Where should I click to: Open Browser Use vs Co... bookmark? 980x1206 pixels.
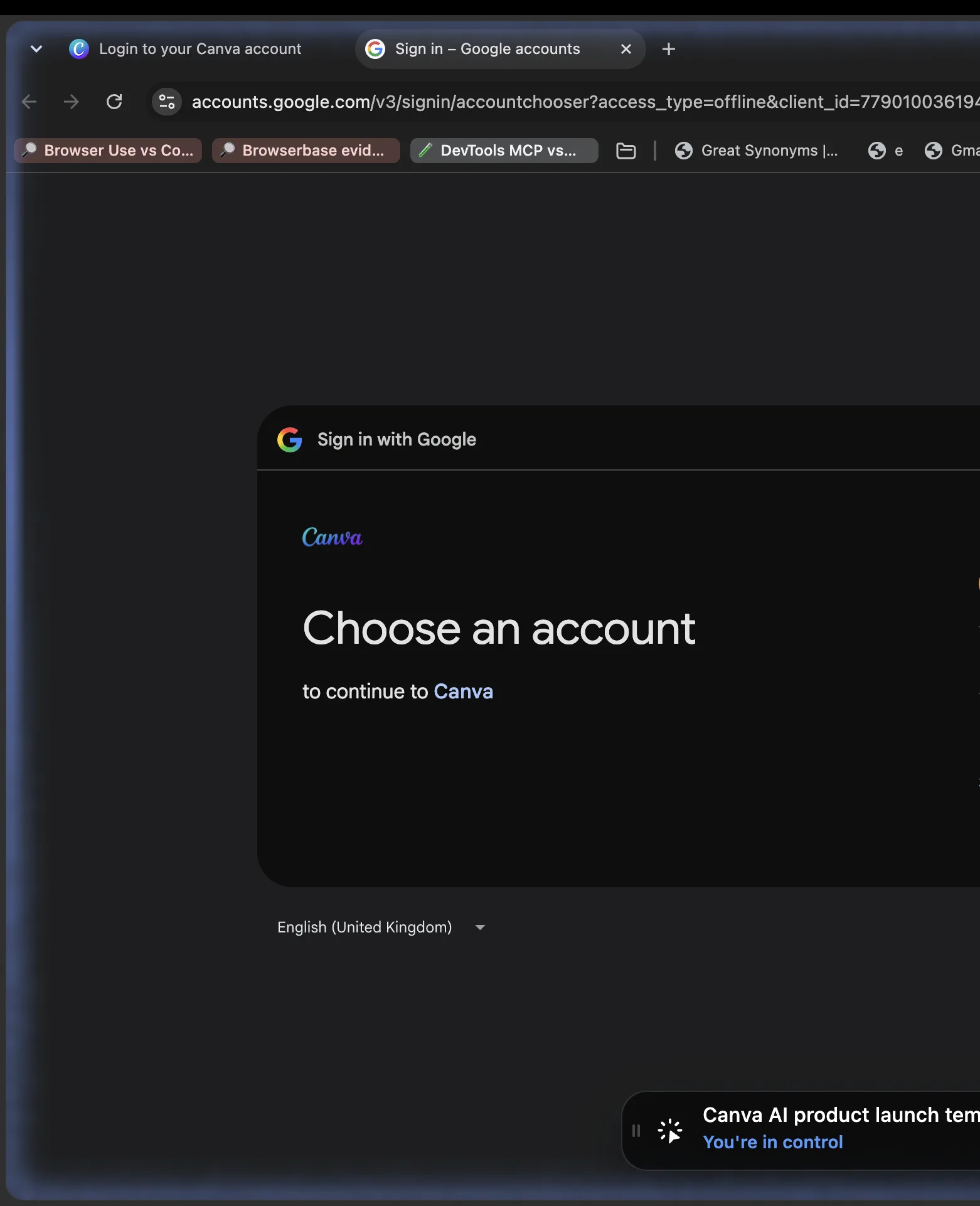pos(108,151)
